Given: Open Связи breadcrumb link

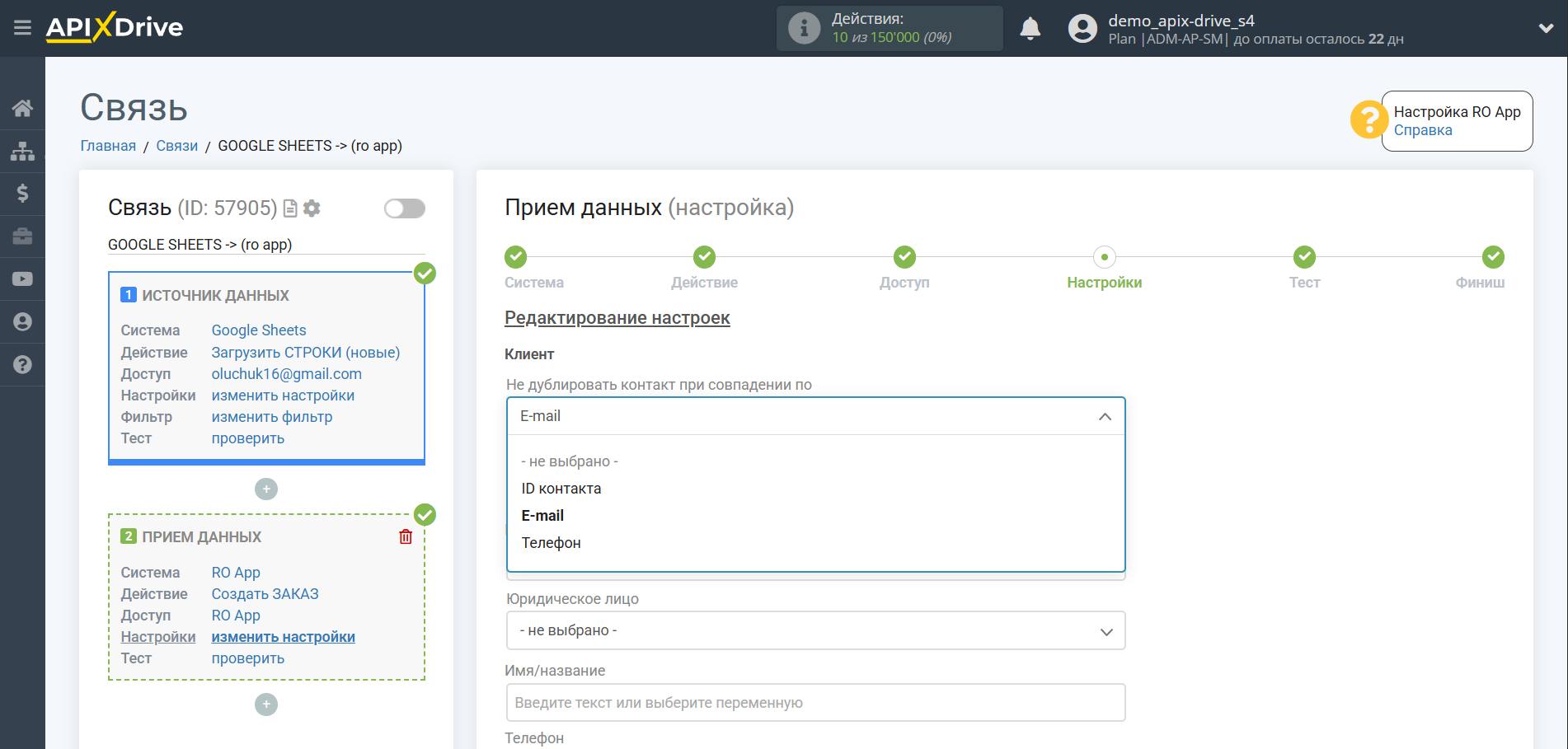Looking at the screenshot, I should coord(176,146).
